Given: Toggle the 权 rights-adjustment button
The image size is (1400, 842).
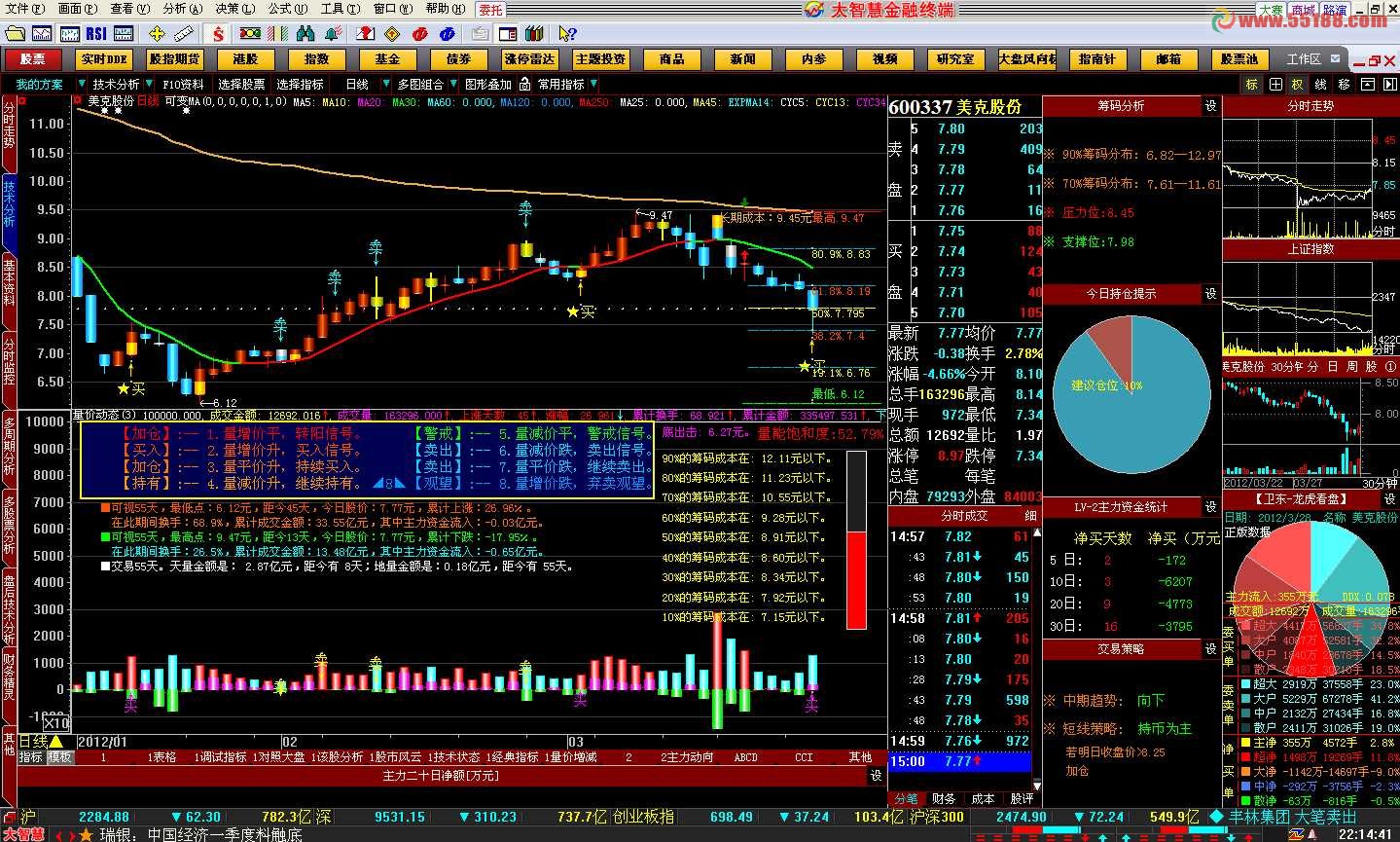Looking at the screenshot, I should 1298,85.
